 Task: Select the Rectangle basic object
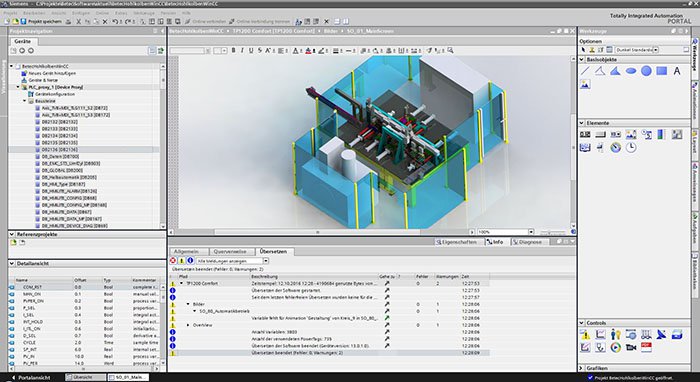click(x=662, y=71)
